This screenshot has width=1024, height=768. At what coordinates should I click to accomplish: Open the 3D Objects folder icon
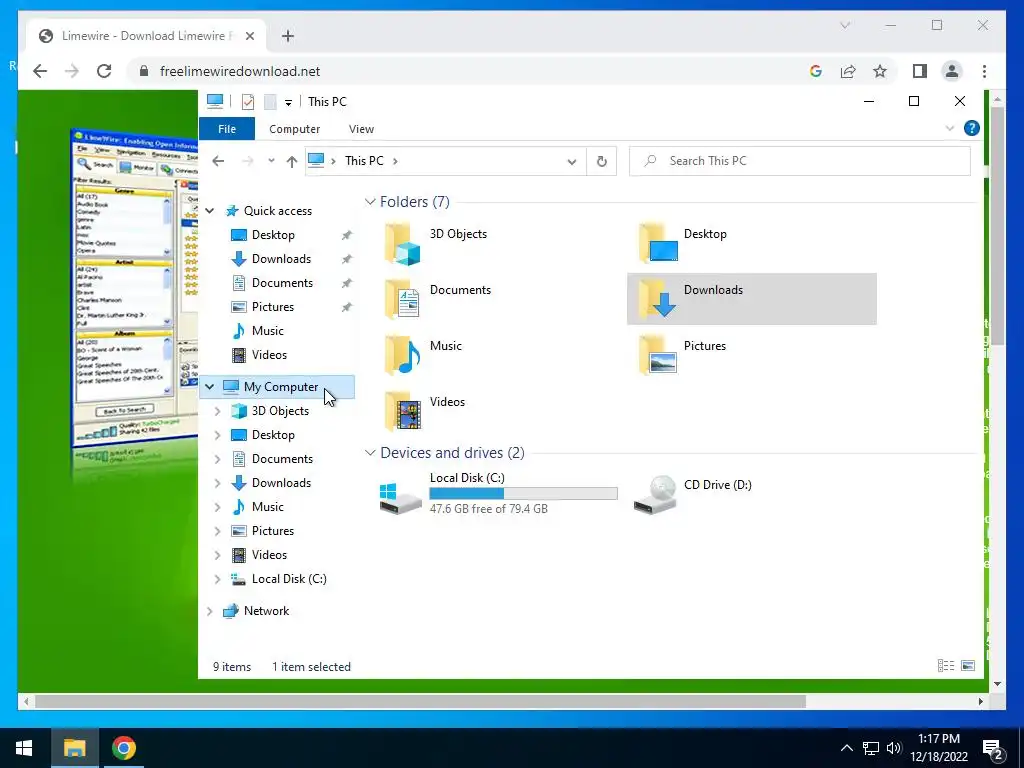(x=403, y=244)
